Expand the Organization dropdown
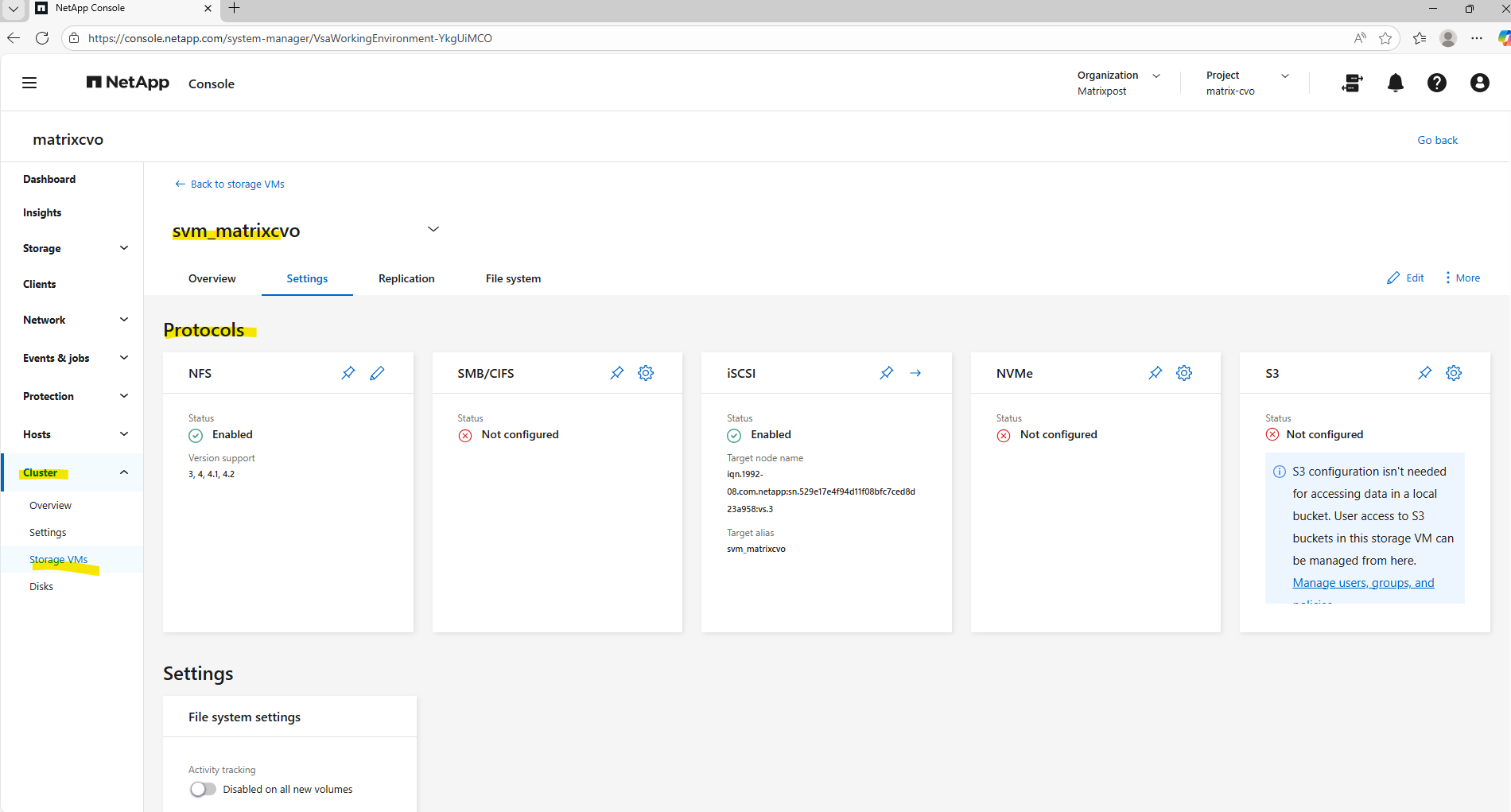The image size is (1511, 812). [1156, 76]
